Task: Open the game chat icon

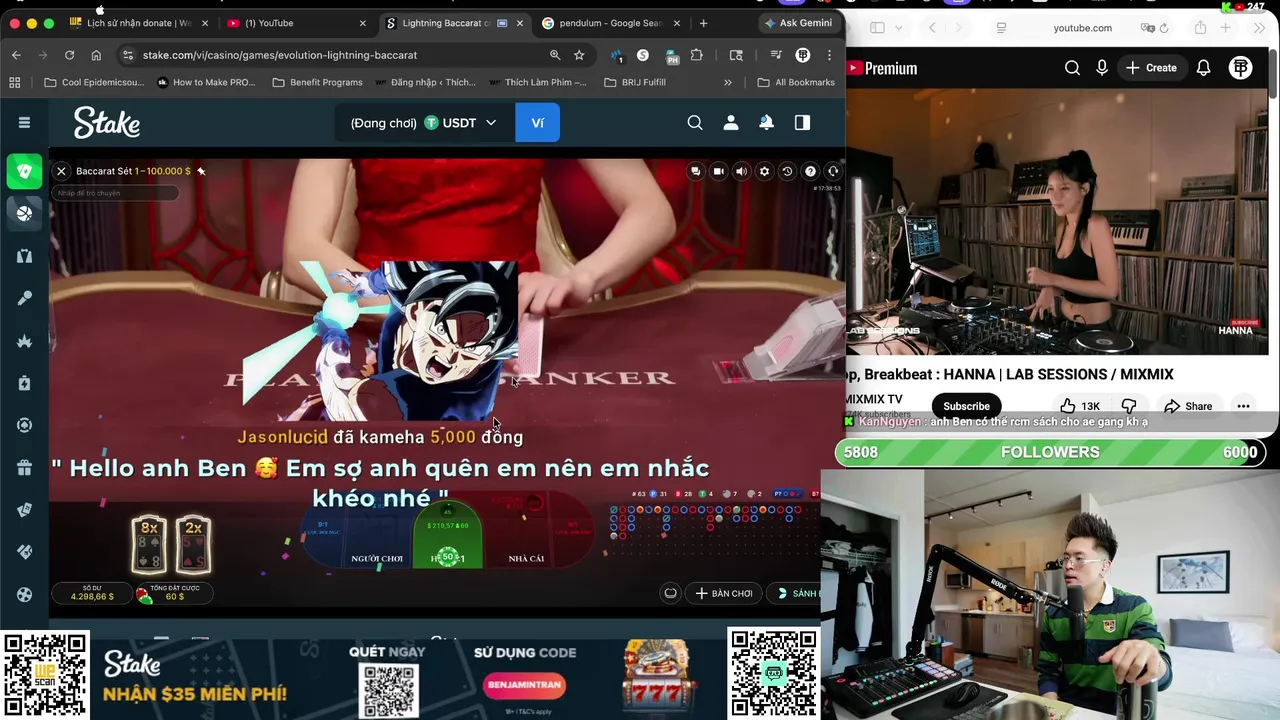Action: pos(695,171)
